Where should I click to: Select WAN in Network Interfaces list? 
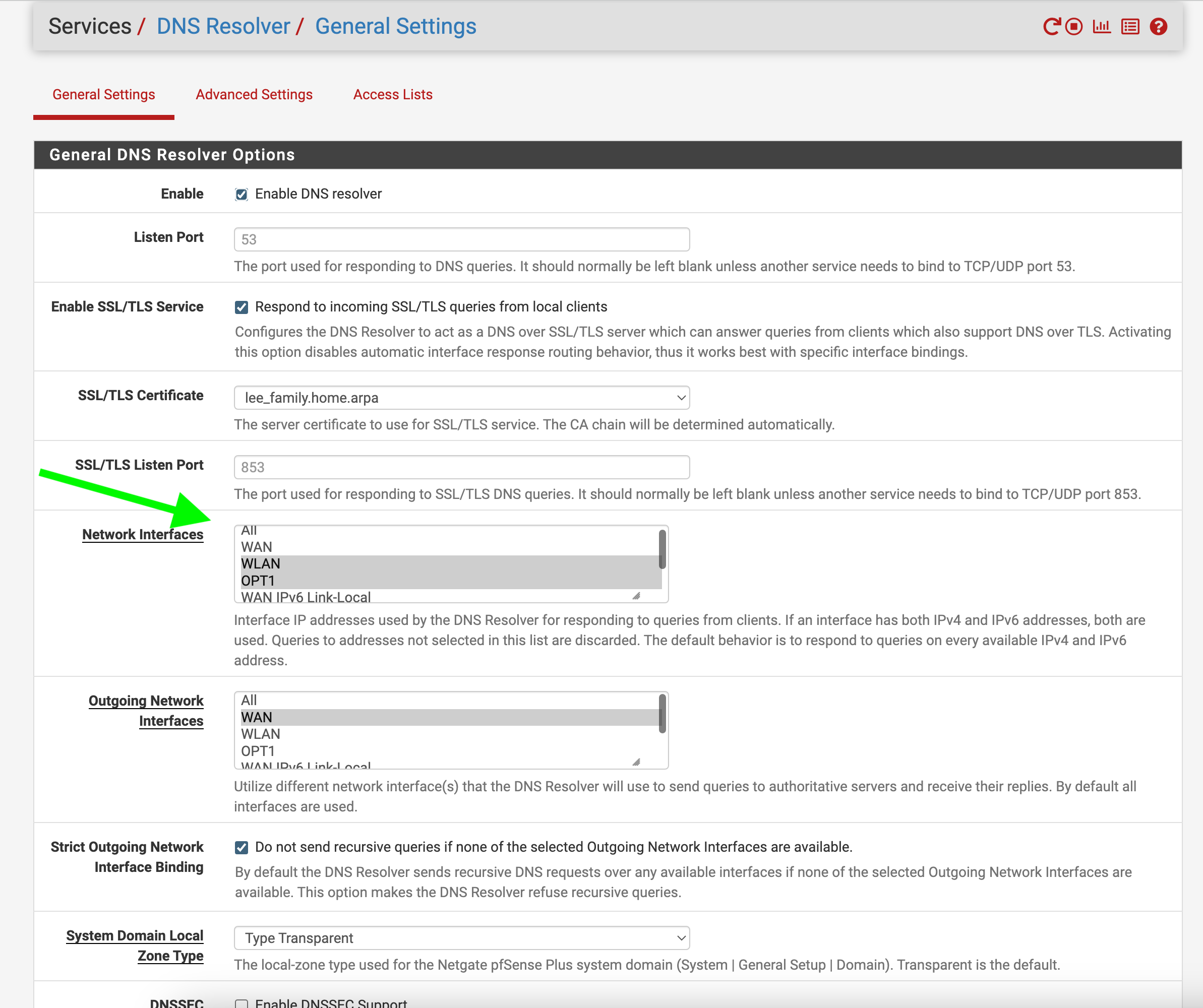click(450, 547)
